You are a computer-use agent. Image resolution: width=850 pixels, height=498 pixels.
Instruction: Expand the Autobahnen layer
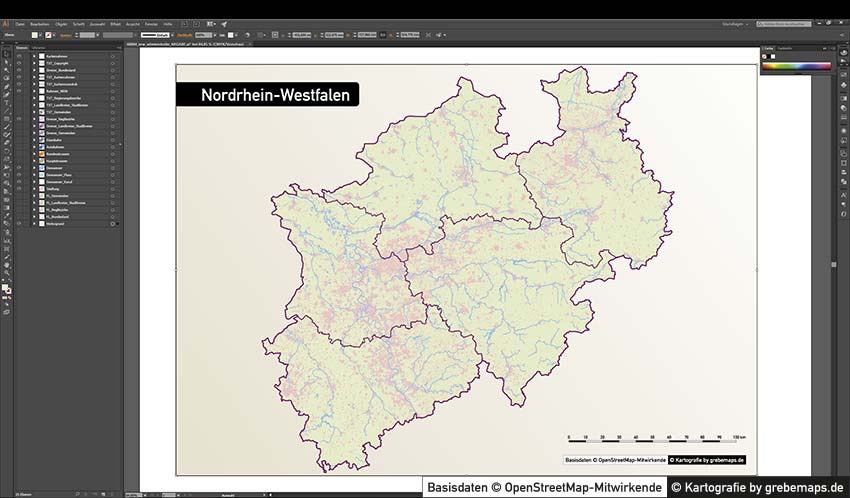[33, 146]
